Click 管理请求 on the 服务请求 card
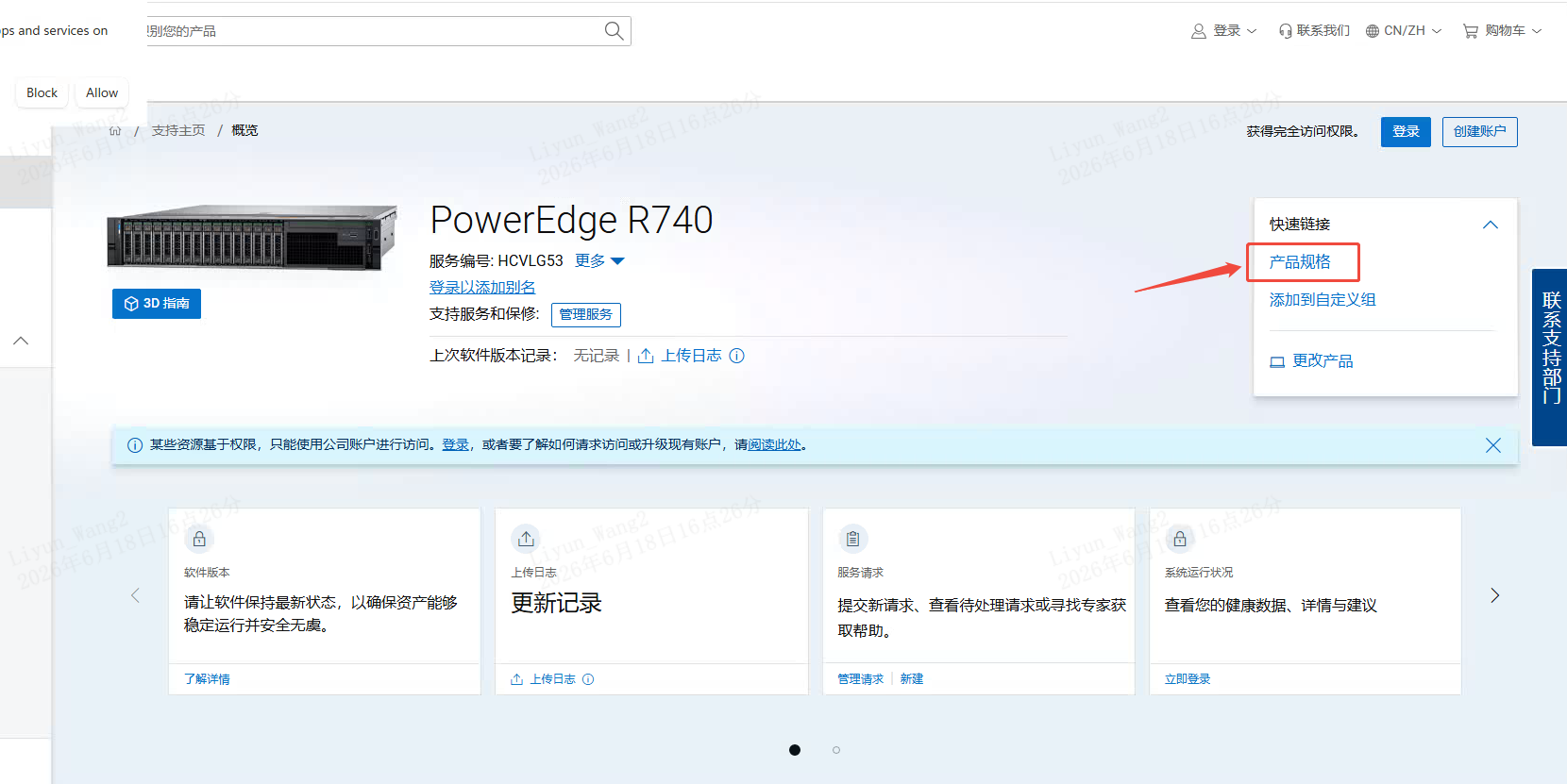Screen dimensions: 1567x784 [861, 679]
